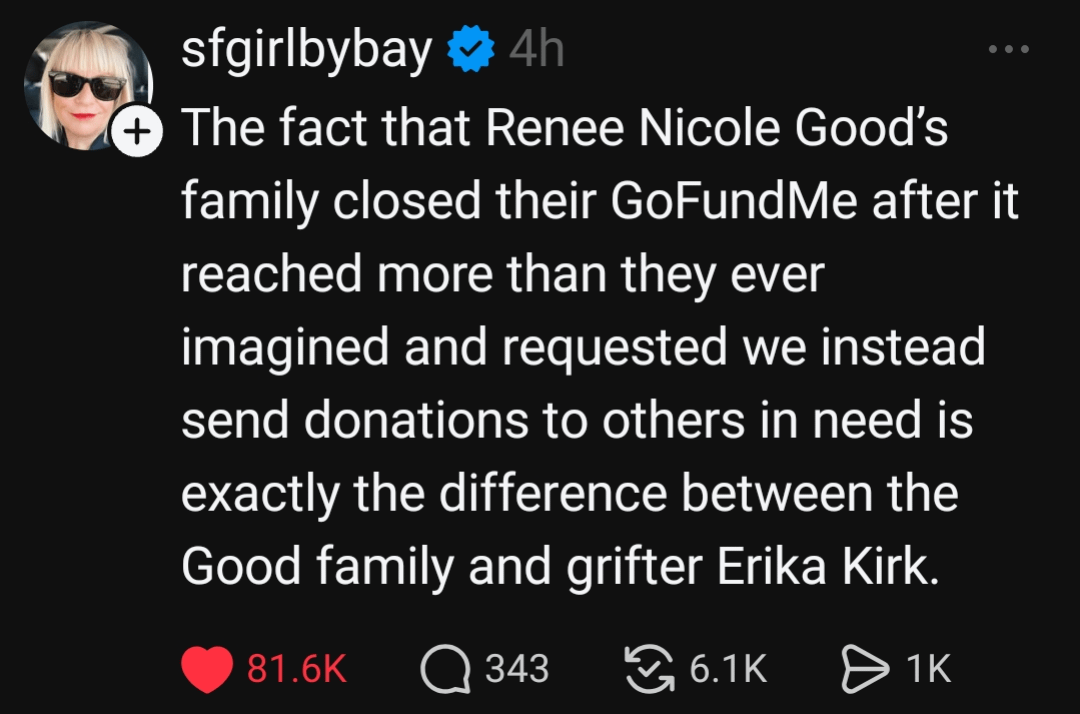Open replies via the comment bubble icon
Screen dimensions: 1080x714
[446, 669]
